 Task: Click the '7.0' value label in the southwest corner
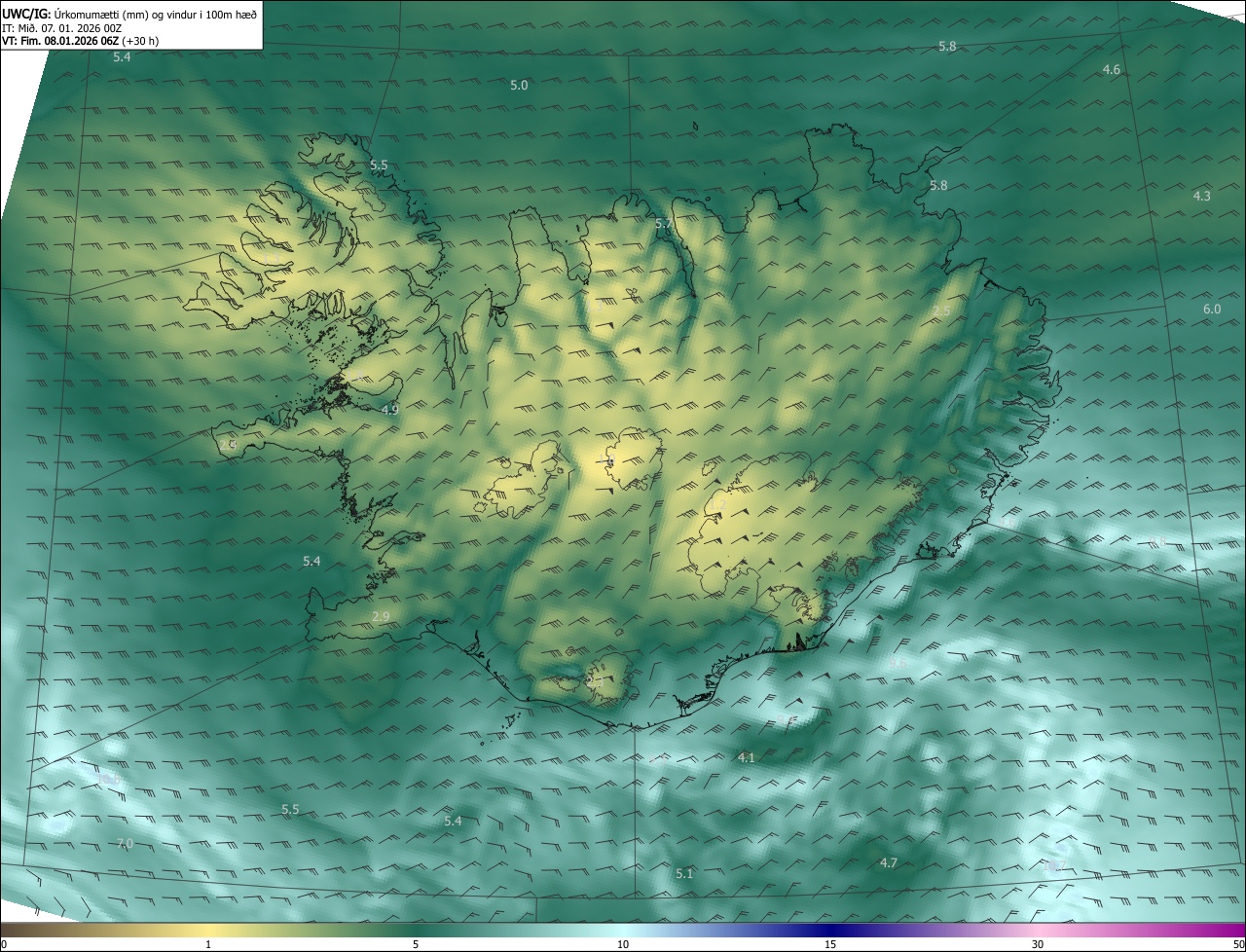click(125, 843)
